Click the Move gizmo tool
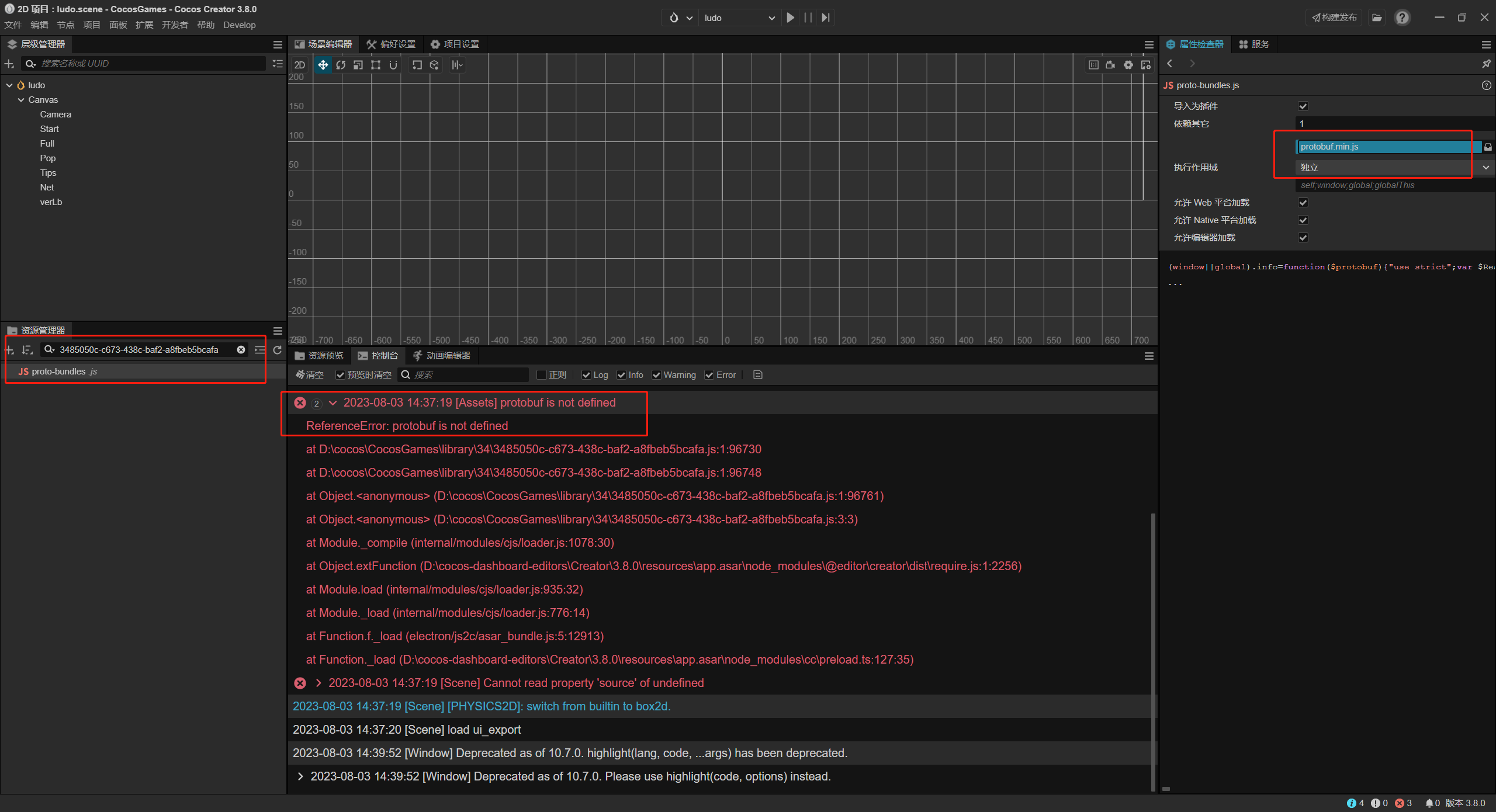Viewport: 1496px width, 812px height. (x=323, y=65)
